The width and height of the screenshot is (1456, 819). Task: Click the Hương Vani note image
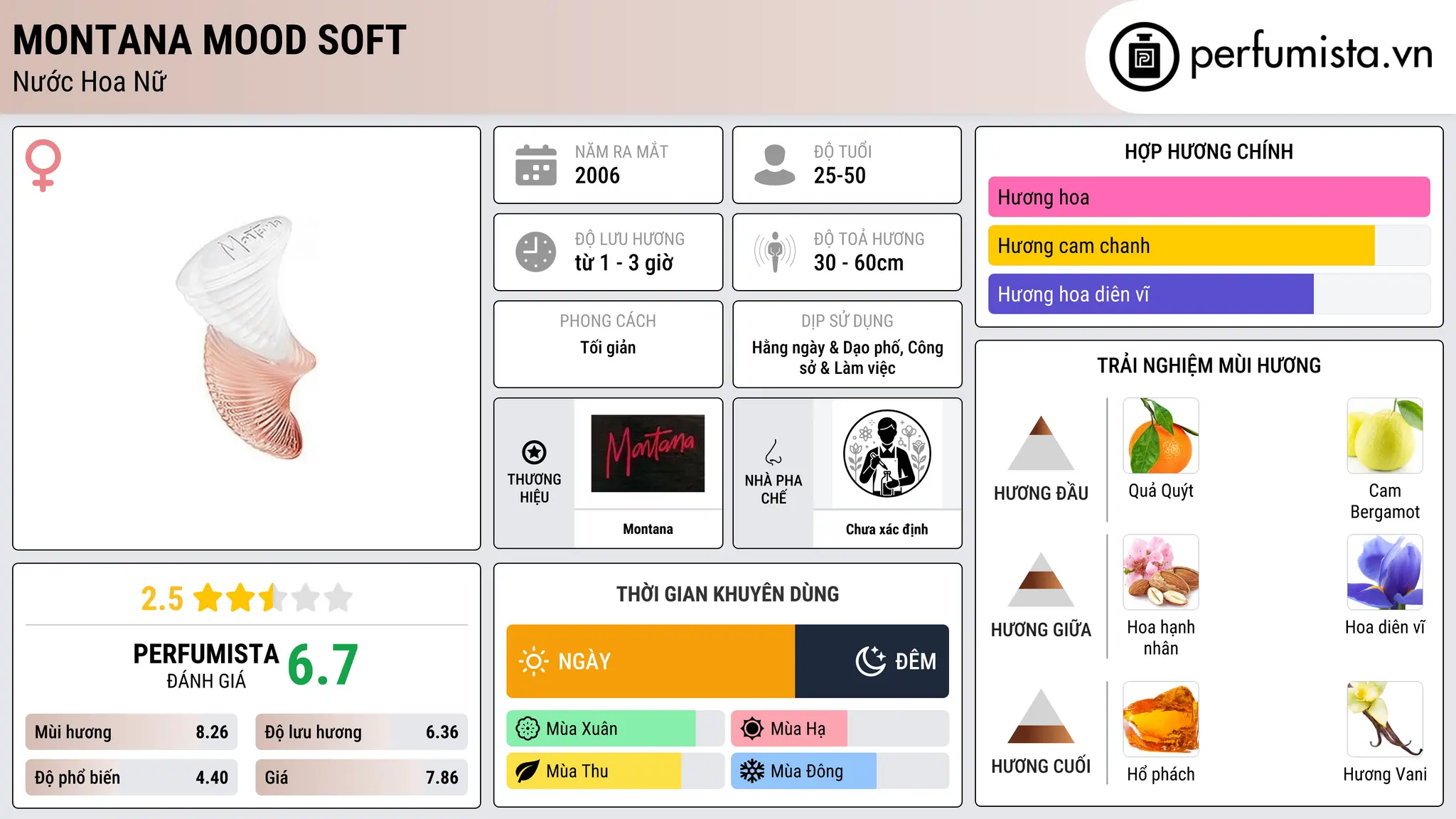click(x=1385, y=719)
